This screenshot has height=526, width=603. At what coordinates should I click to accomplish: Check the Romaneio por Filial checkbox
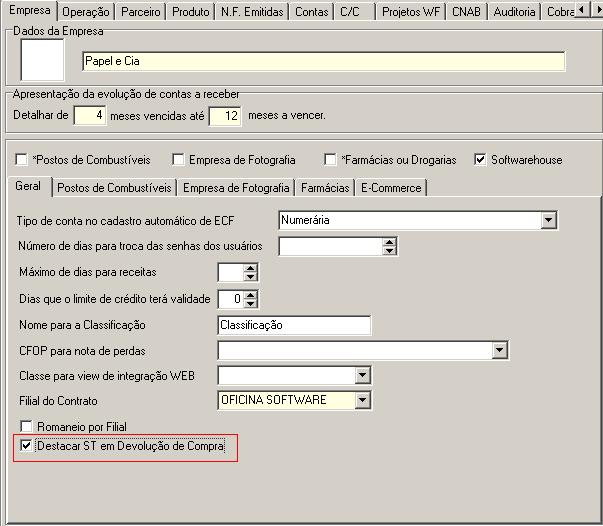coord(26,426)
